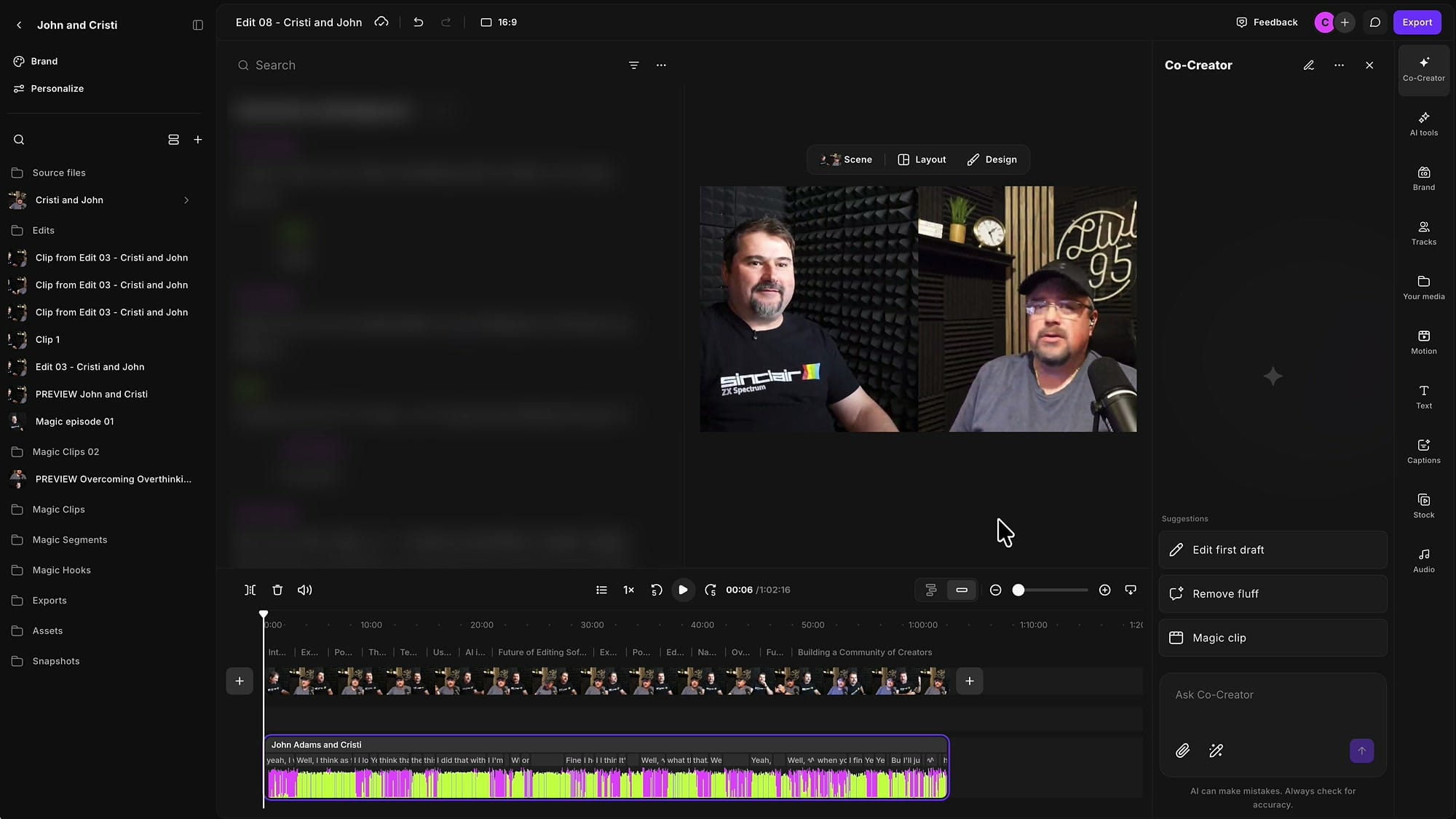Redo the last undone edit
Viewport: 1456px width, 819px height.
tap(446, 22)
